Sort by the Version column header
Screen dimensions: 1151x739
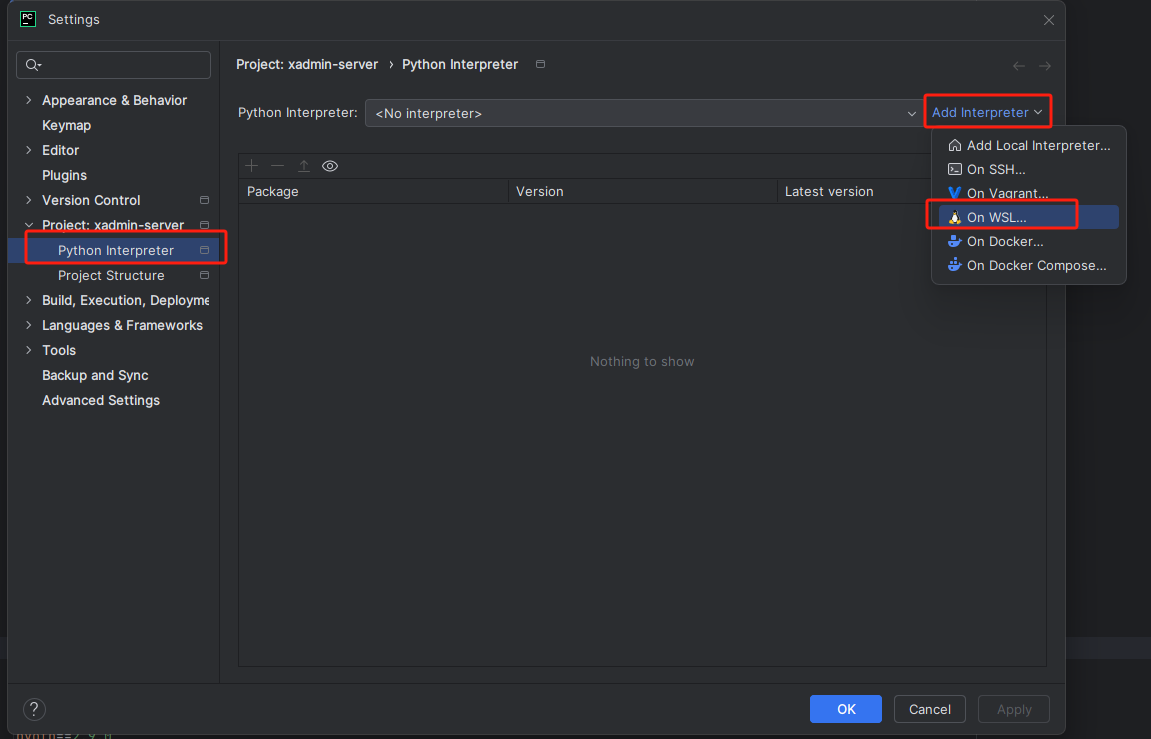(642, 192)
